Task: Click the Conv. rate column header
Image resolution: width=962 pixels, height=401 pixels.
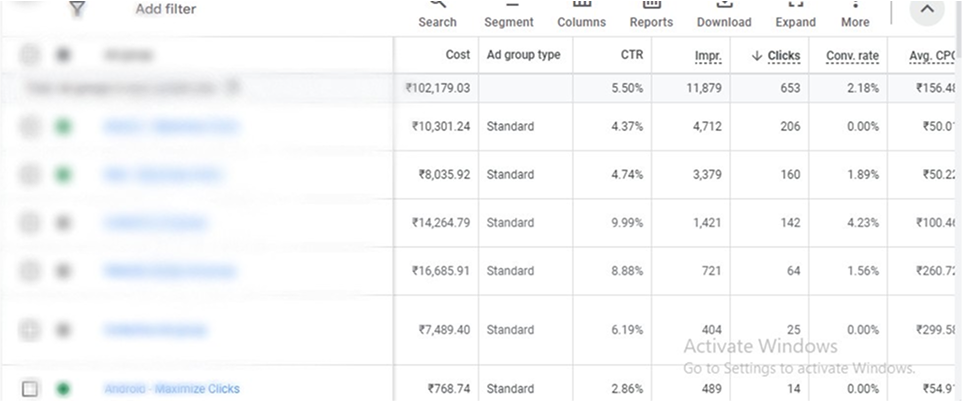Action: [x=852, y=55]
